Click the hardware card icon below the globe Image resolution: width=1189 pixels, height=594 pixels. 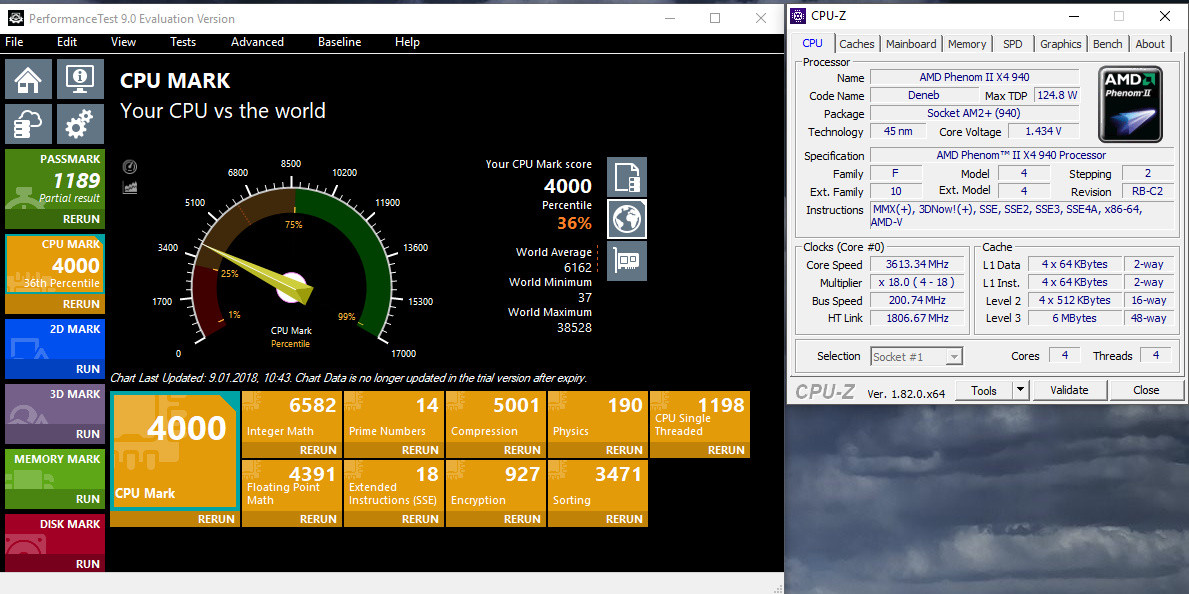[627, 262]
